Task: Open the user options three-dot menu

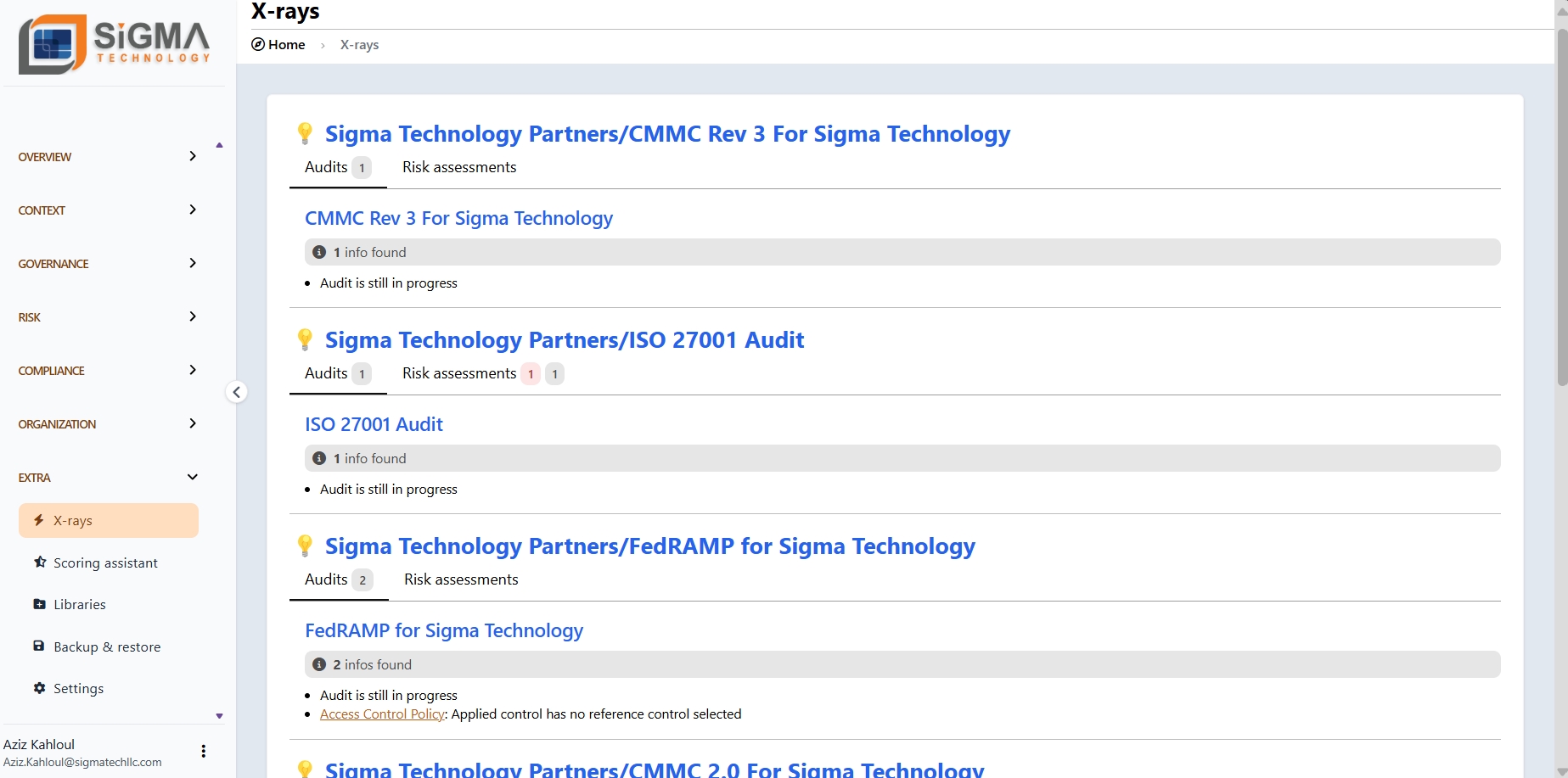Action: click(203, 751)
